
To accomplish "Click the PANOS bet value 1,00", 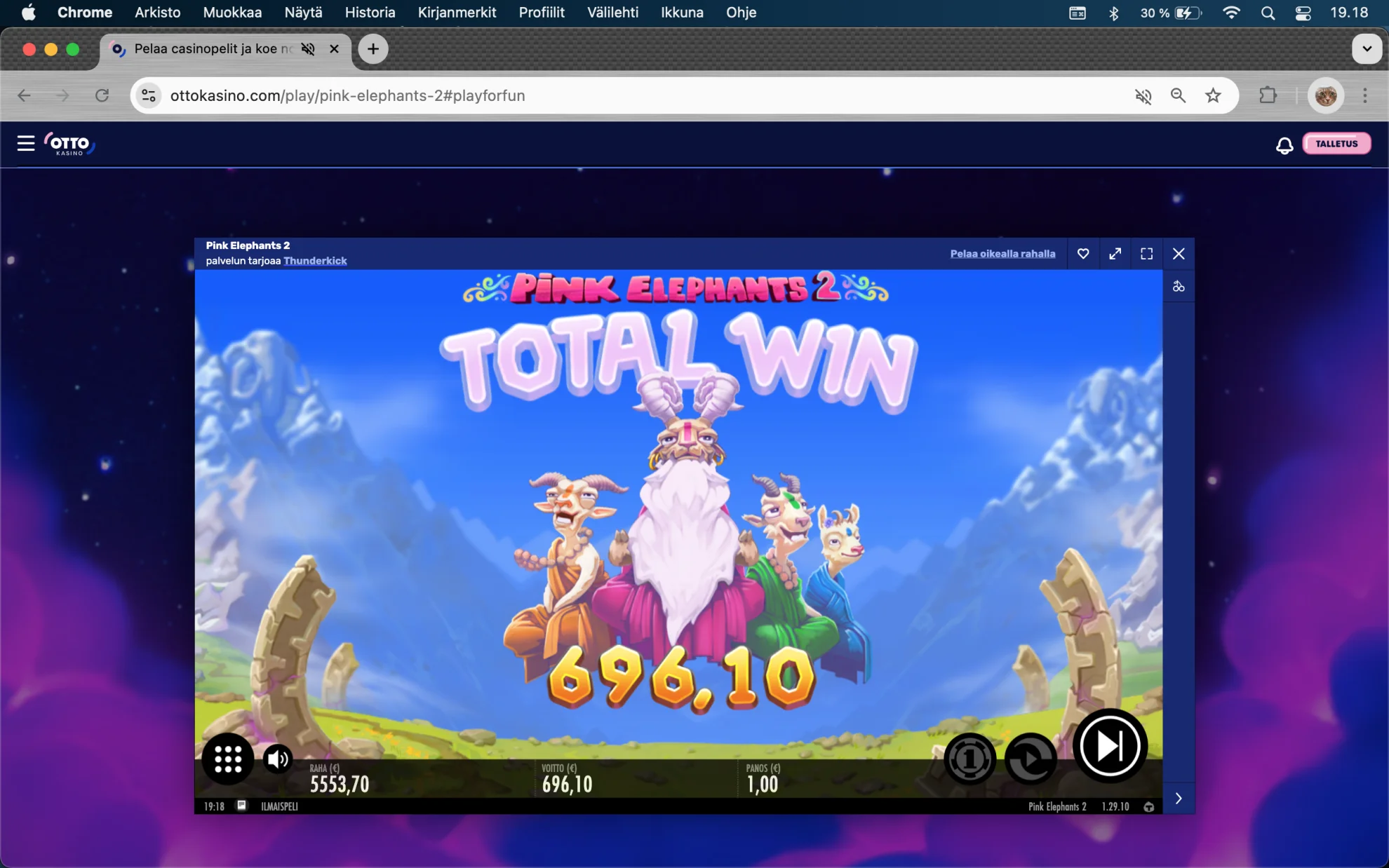I will click(763, 784).
